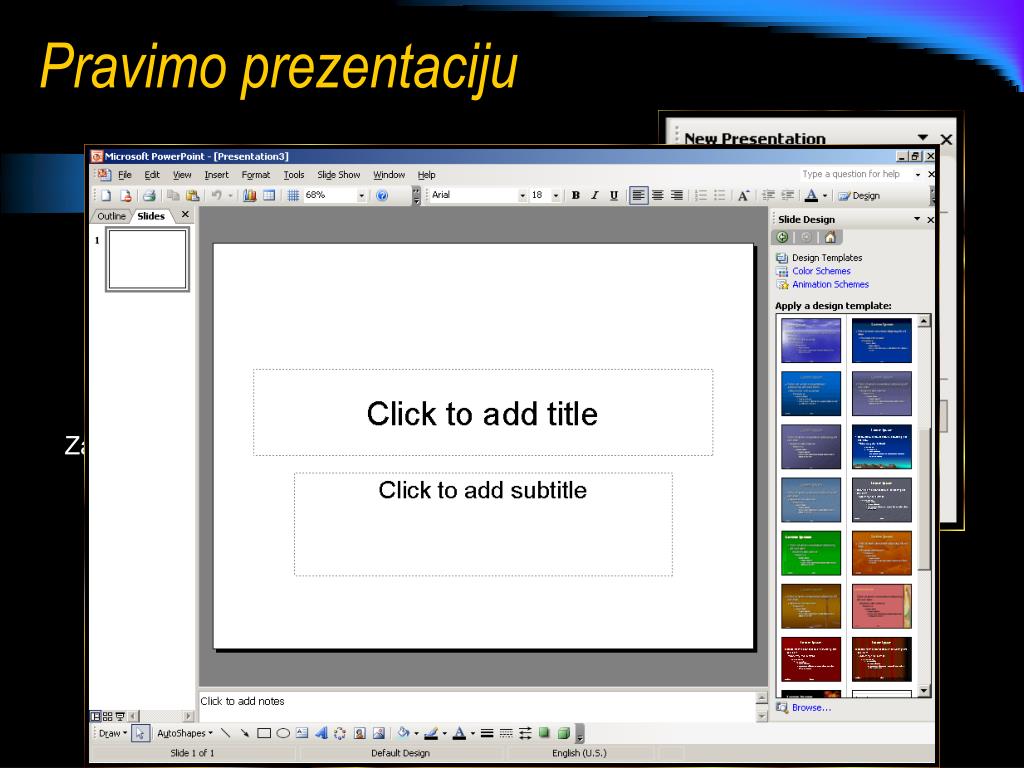
Task: Click Design Templates in Slide Design pane
Action: (x=827, y=258)
